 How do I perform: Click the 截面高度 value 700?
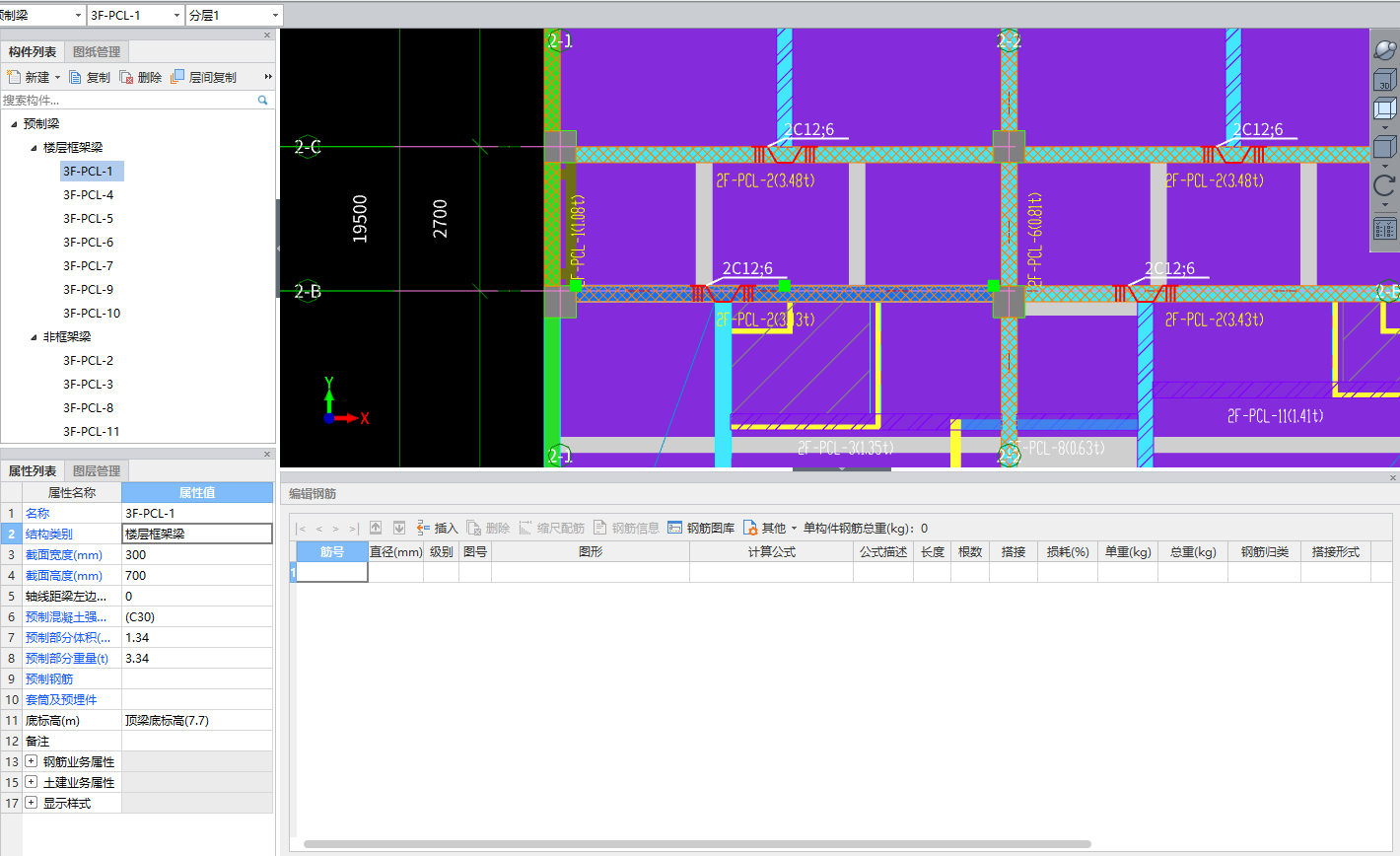tap(197, 575)
